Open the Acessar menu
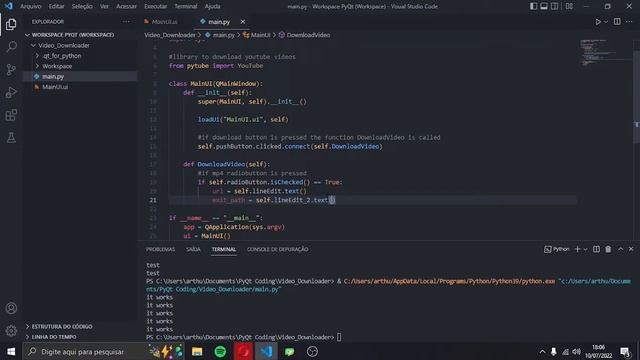The height and width of the screenshot is (360, 640). coord(126,6)
